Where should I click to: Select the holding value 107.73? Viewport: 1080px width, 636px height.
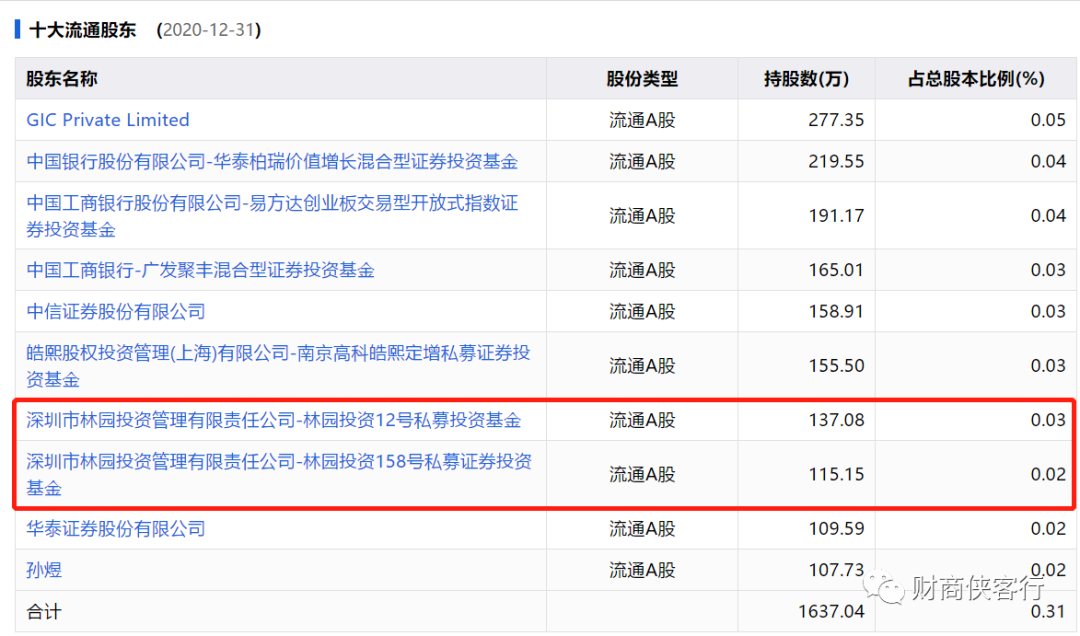tap(836, 571)
